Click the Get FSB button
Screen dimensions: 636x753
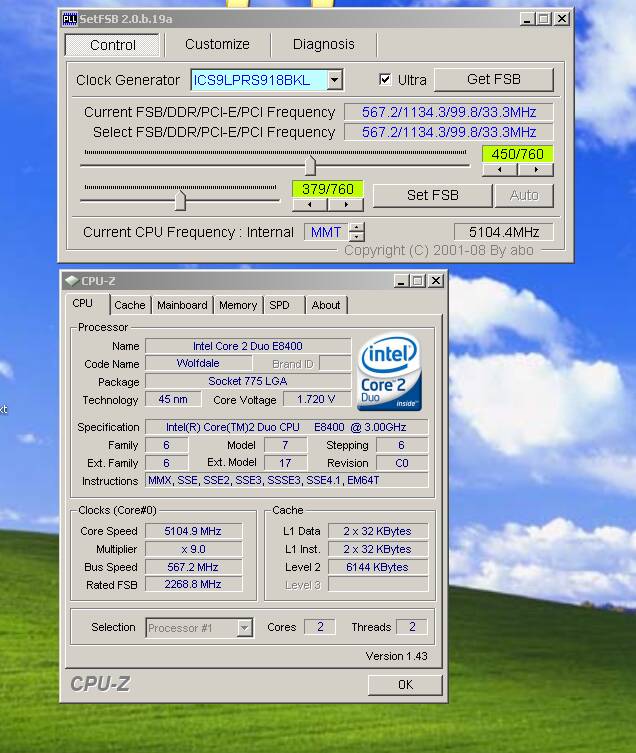(x=494, y=79)
